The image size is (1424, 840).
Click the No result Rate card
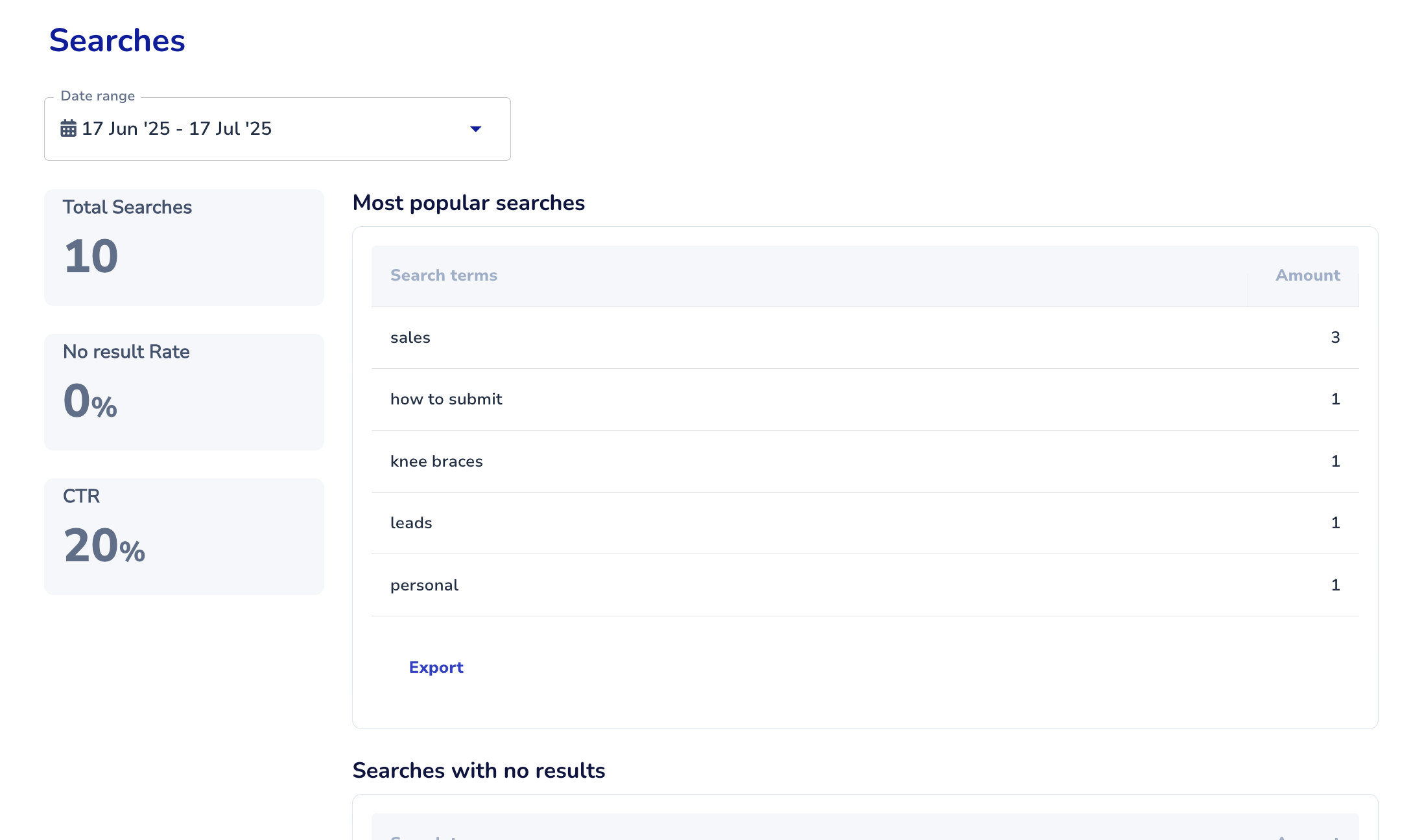184,391
